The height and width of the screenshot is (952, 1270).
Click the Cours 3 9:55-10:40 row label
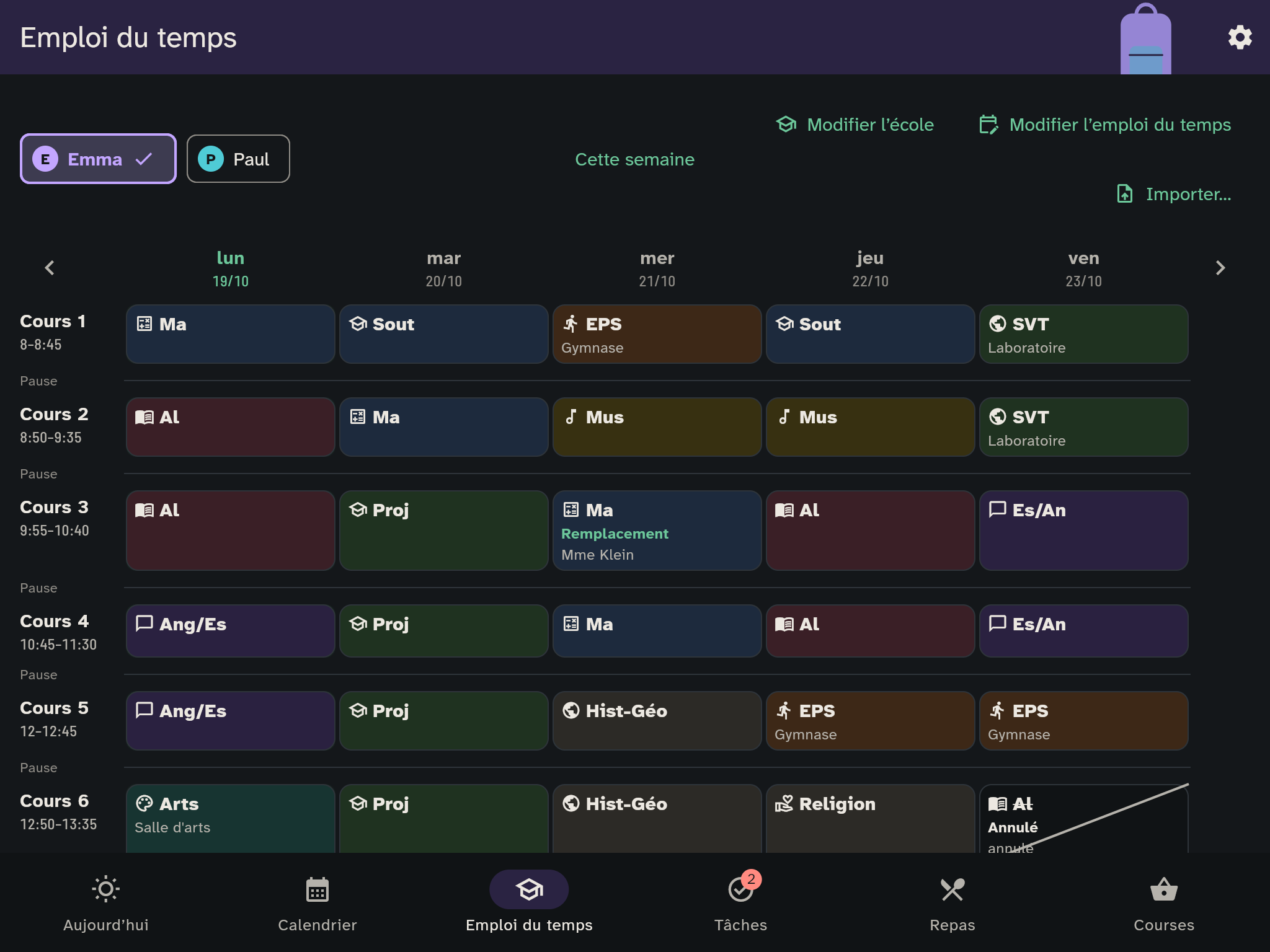click(x=55, y=518)
